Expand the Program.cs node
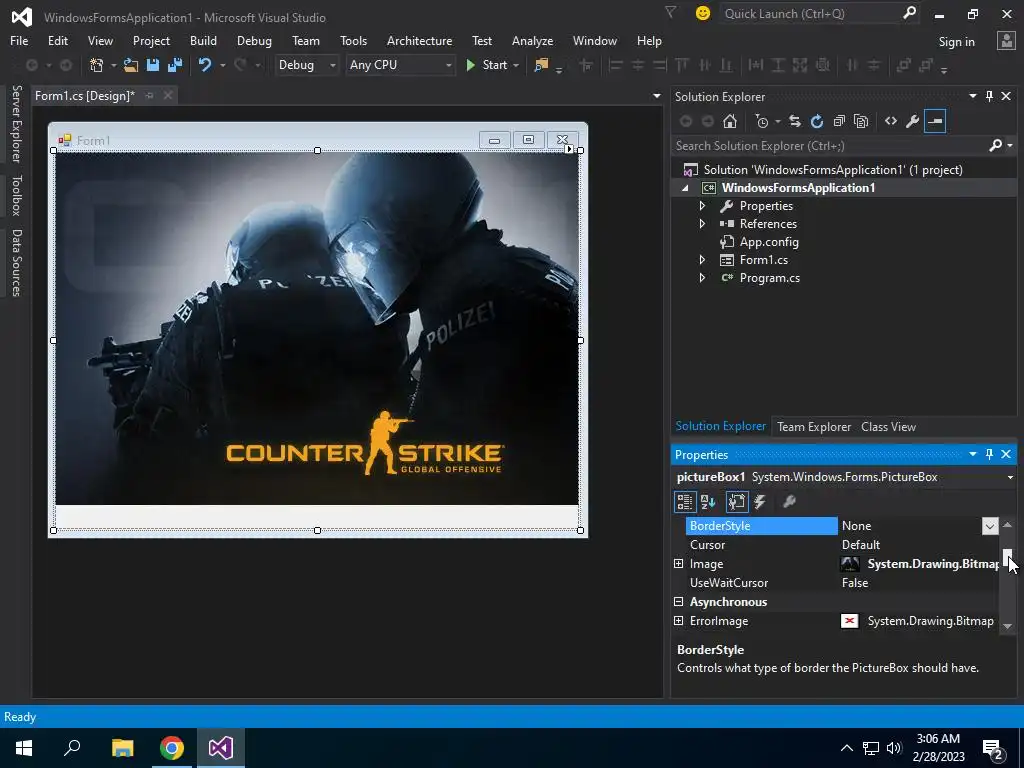This screenshot has width=1024, height=768. pyautogui.click(x=702, y=278)
